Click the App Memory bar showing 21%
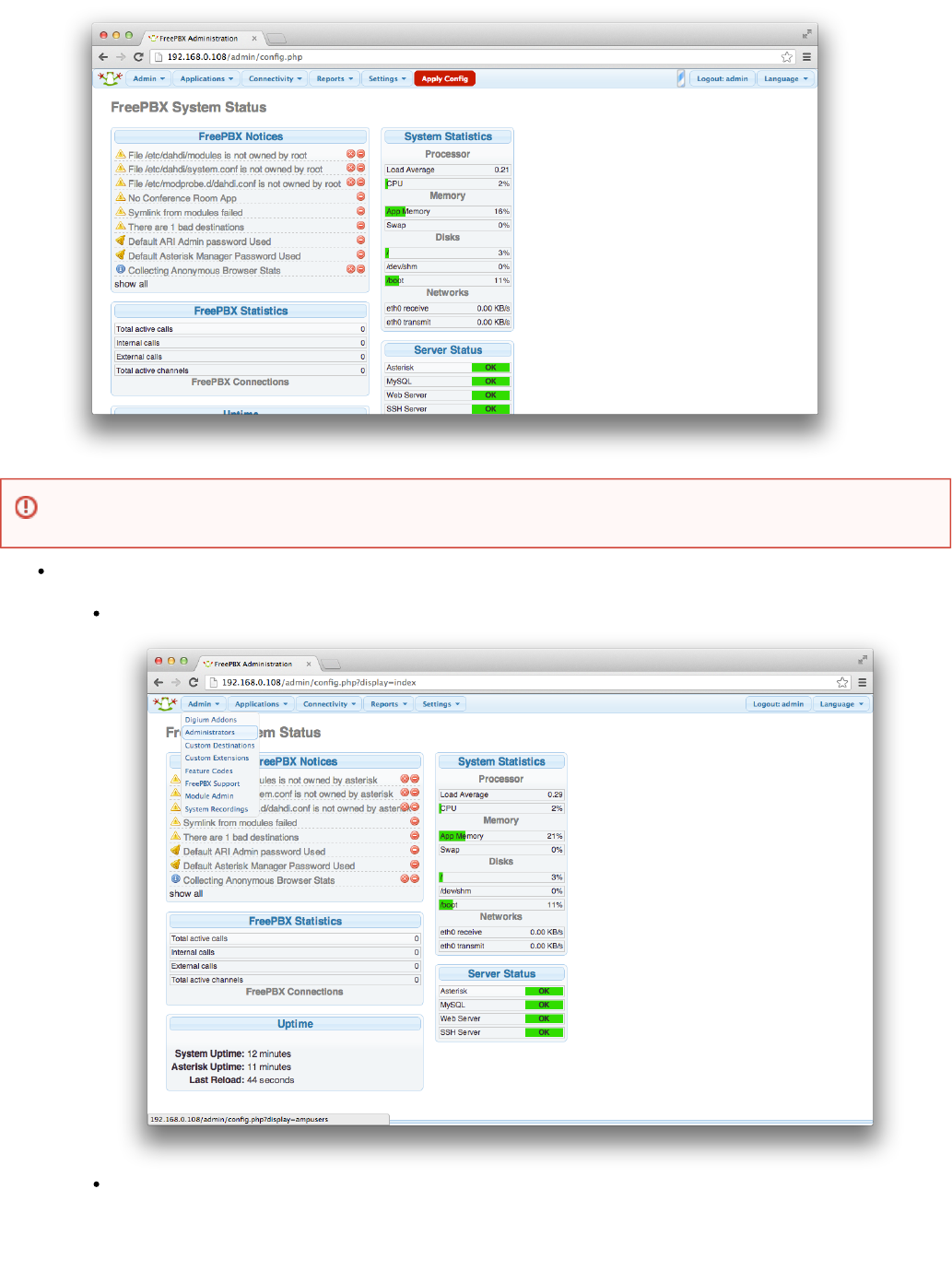 501,836
